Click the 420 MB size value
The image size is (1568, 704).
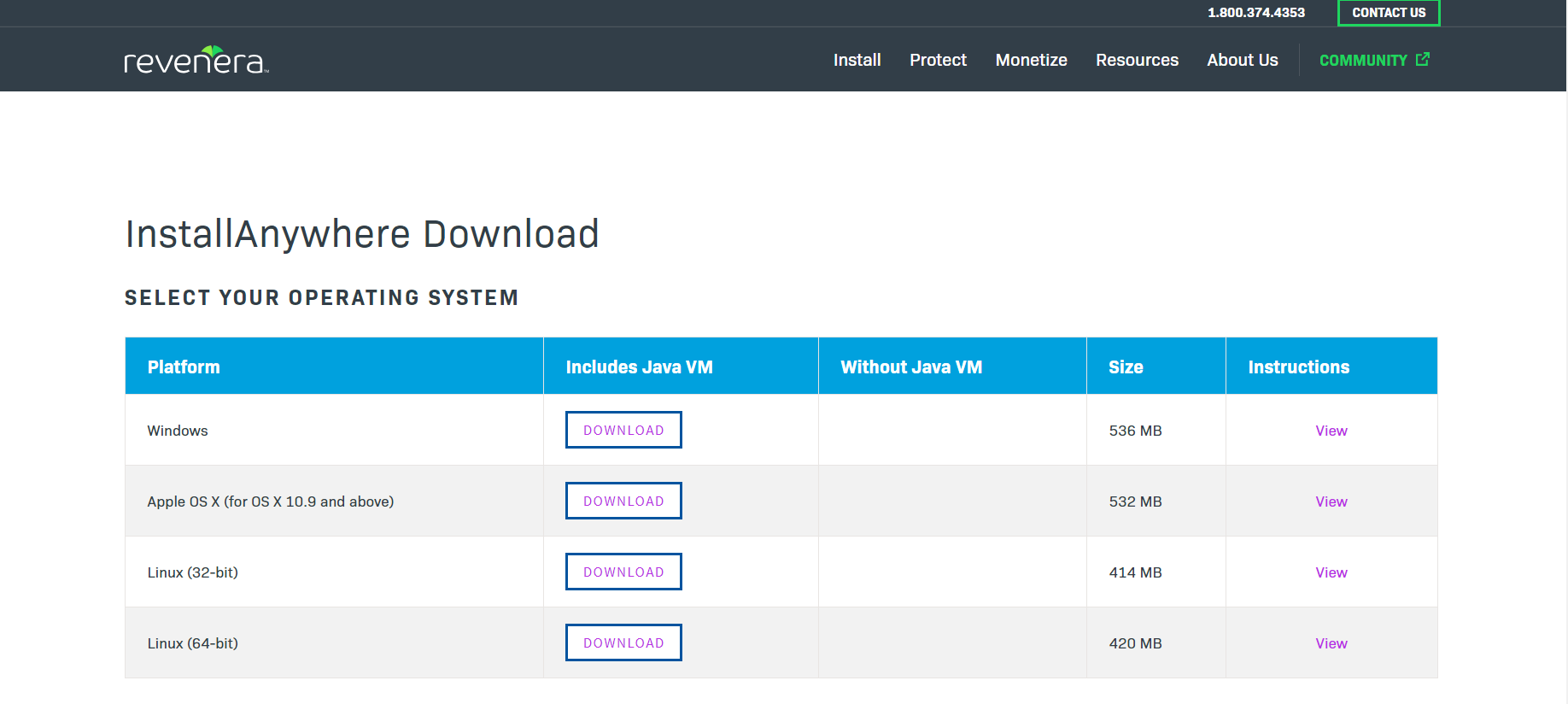click(x=1135, y=643)
